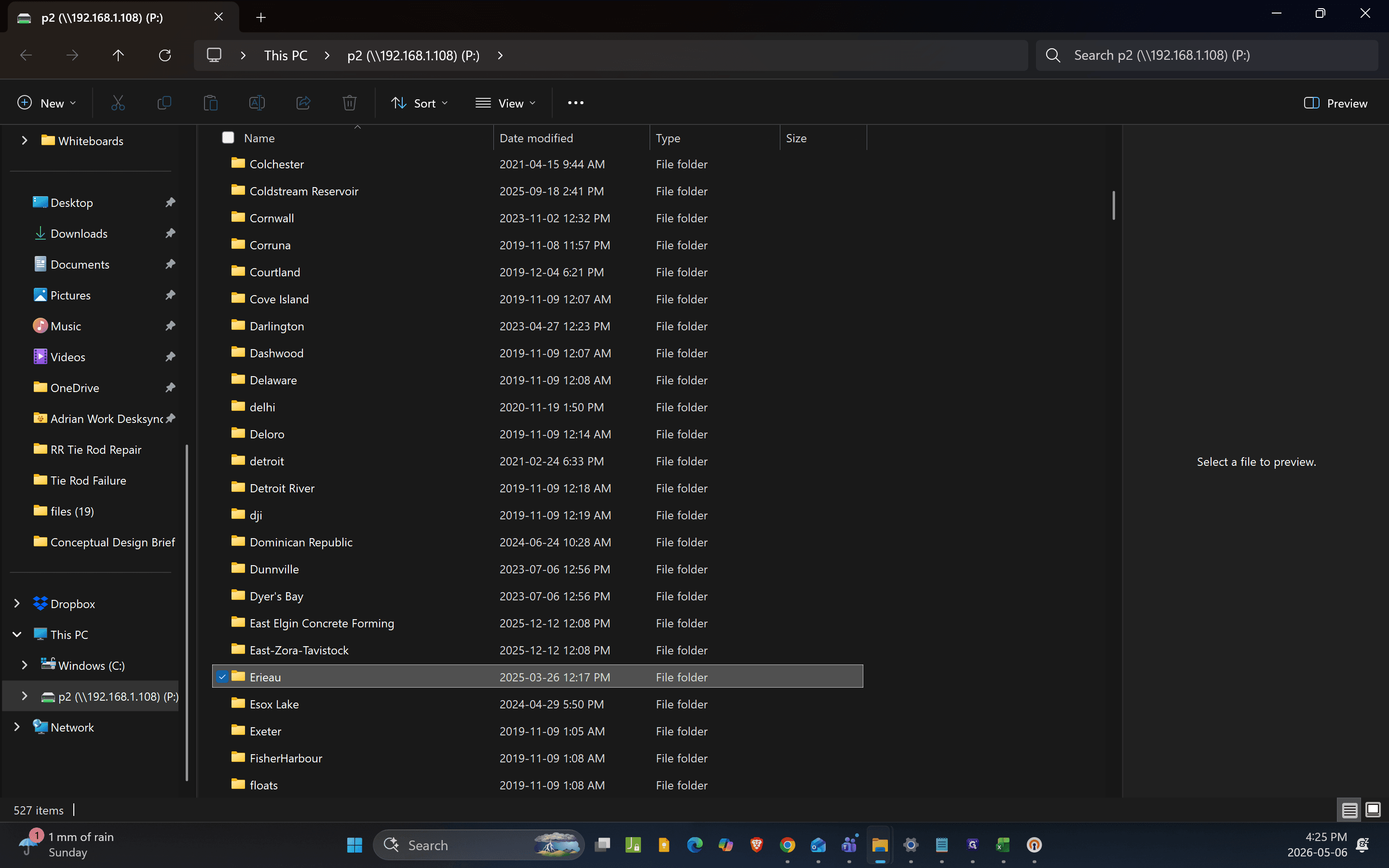The image size is (1389, 868).
Task: Click This PC in the address bar
Action: coord(285,55)
